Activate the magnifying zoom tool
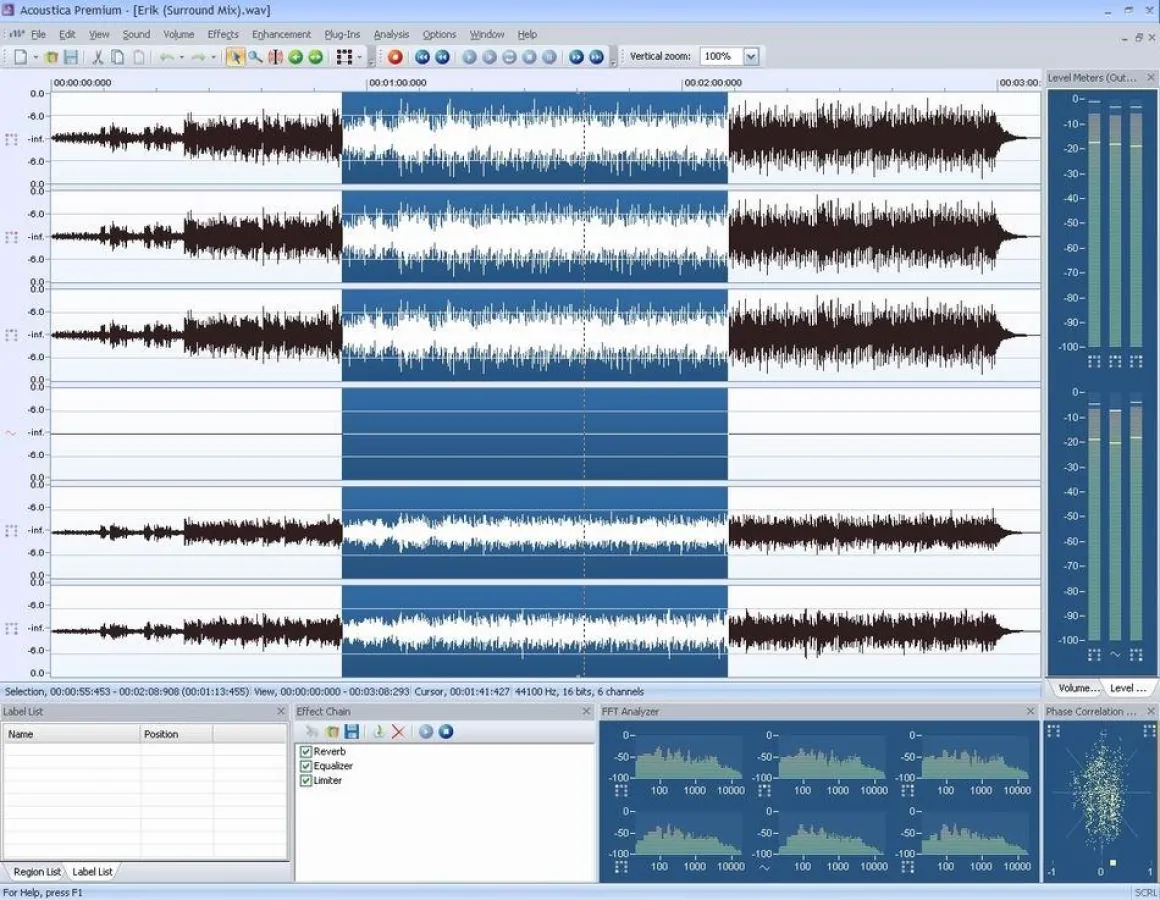 point(254,57)
